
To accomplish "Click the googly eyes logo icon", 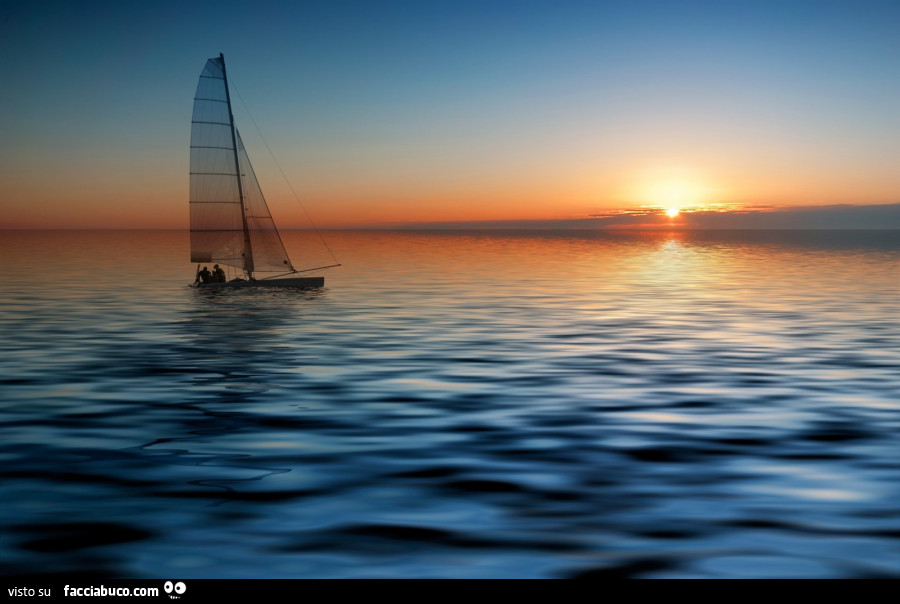I will pos(175,590).
